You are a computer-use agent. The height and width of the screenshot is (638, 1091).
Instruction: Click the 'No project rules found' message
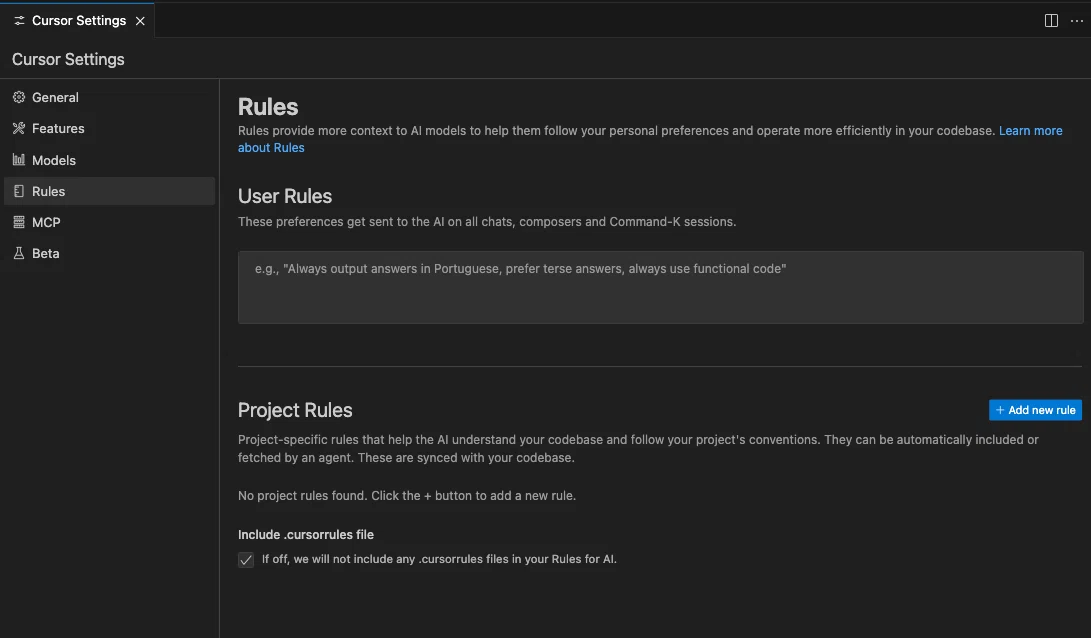point(407,496)
